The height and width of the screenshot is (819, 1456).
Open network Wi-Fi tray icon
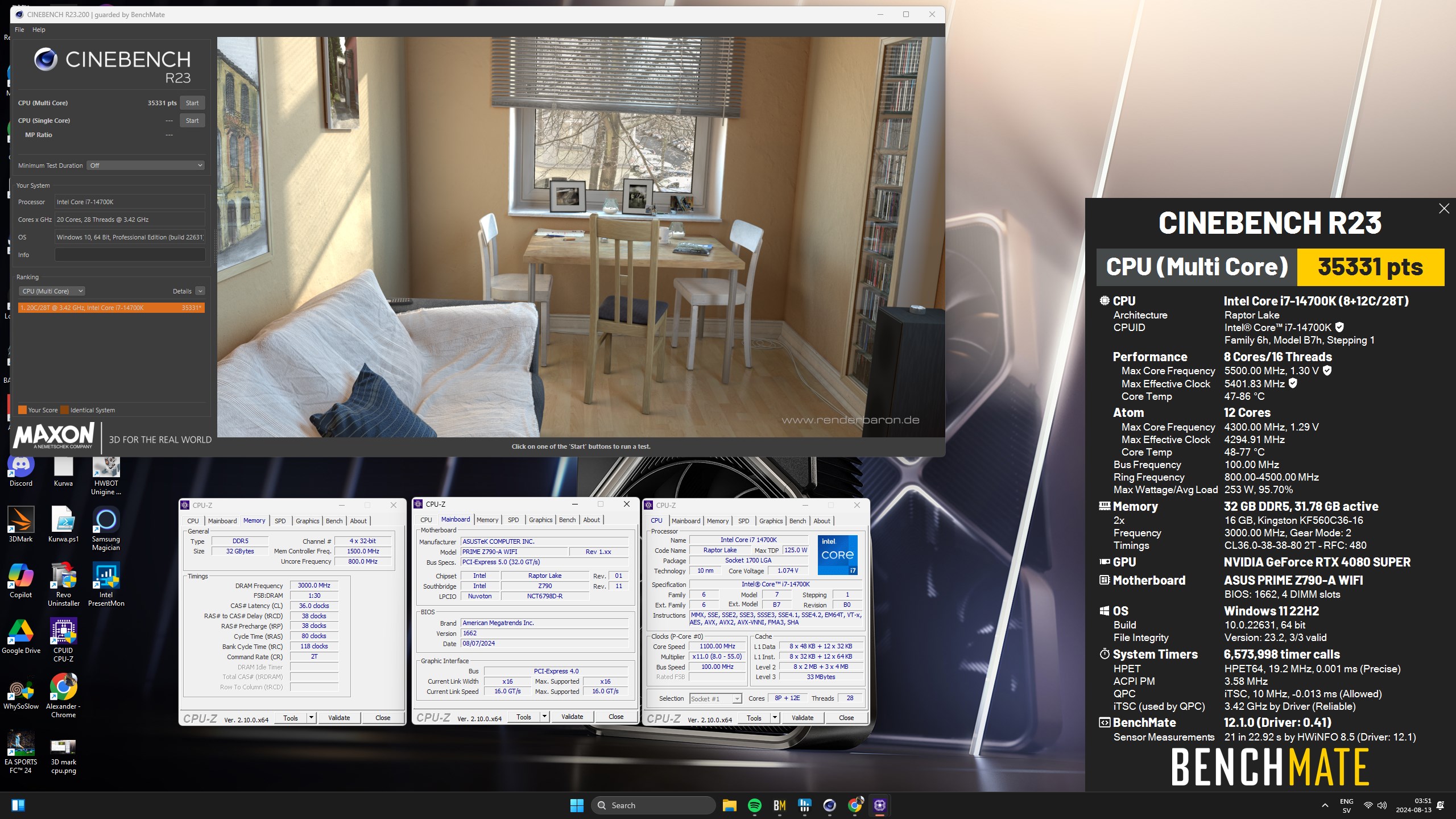pyautogui.click(x=1368, y=805)
